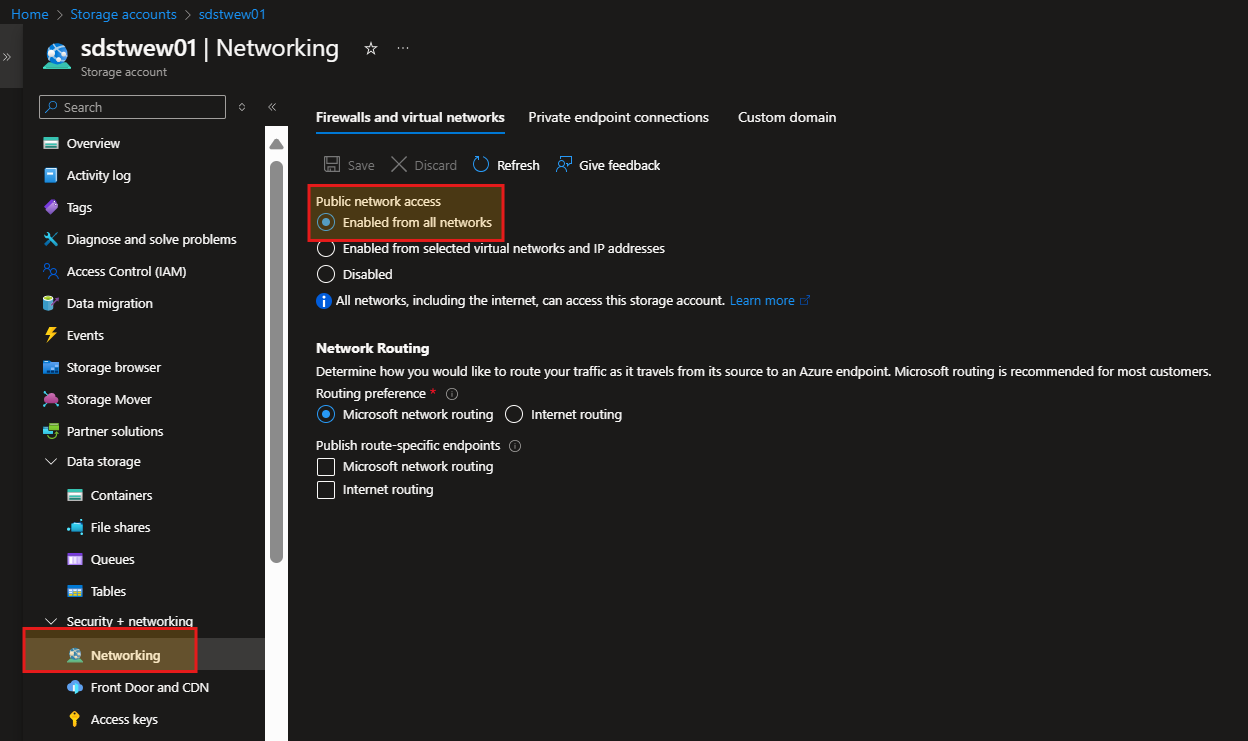Click the storage account icon in the header
This screenshot has height=741, width=1248.
click(57, 57)
